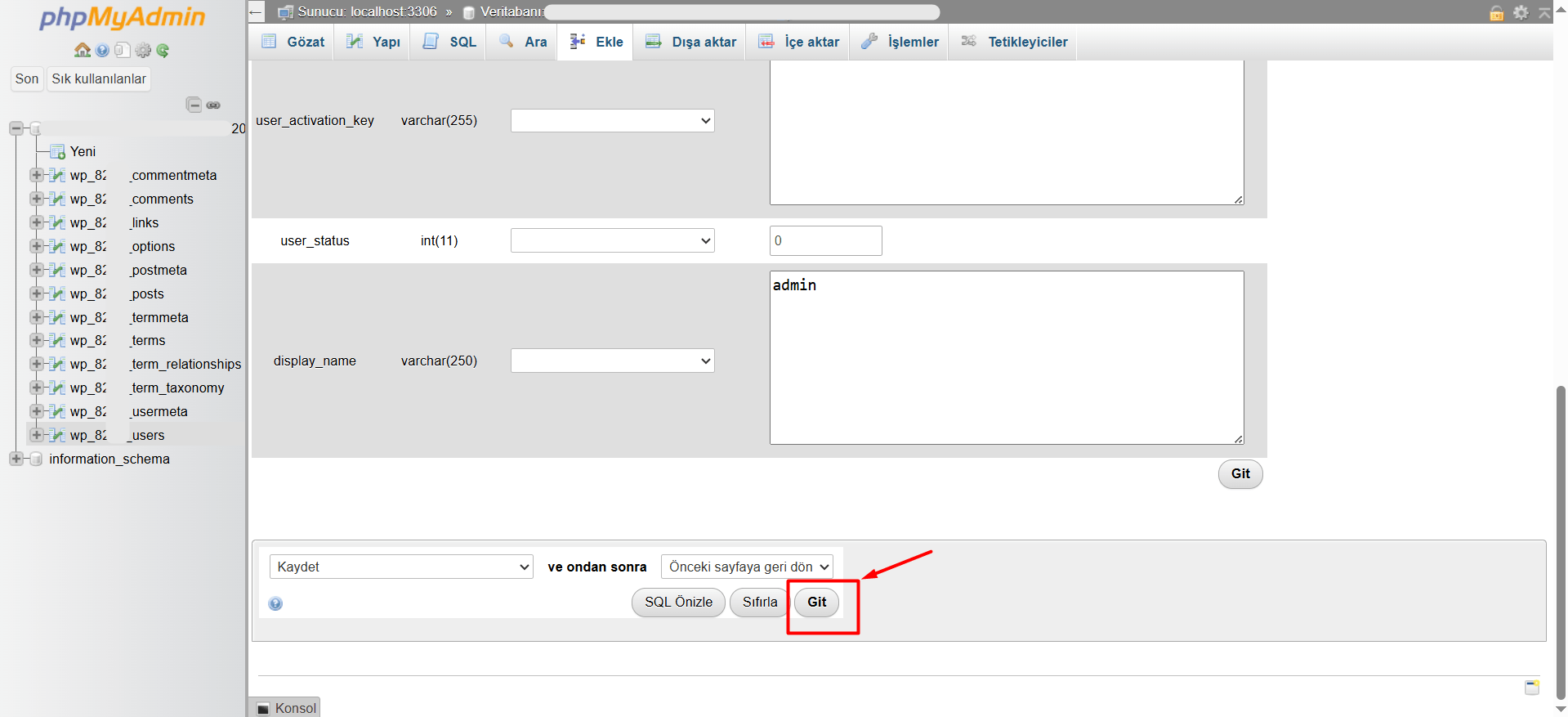1568x717 pixels.
Task: Open function dropdown for user_status
Action: pos(612,240)
